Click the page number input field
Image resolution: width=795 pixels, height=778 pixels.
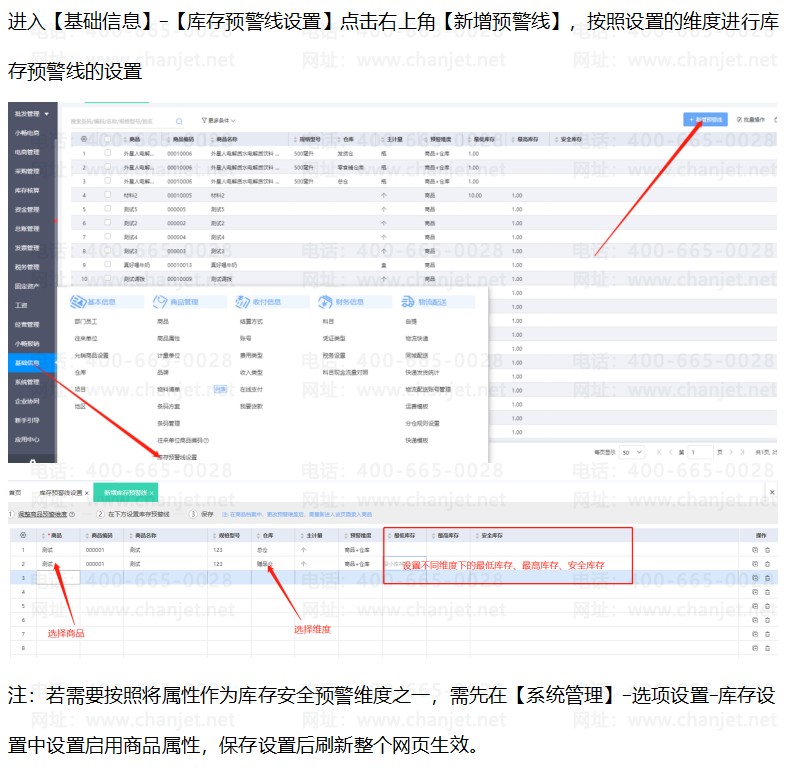pos(700,452)
